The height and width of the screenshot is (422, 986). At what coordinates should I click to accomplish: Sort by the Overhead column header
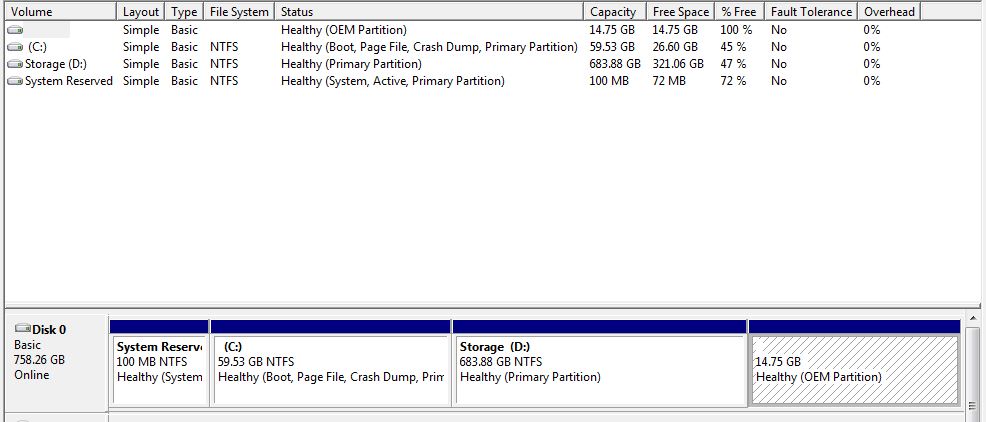[x=890, y=11]
